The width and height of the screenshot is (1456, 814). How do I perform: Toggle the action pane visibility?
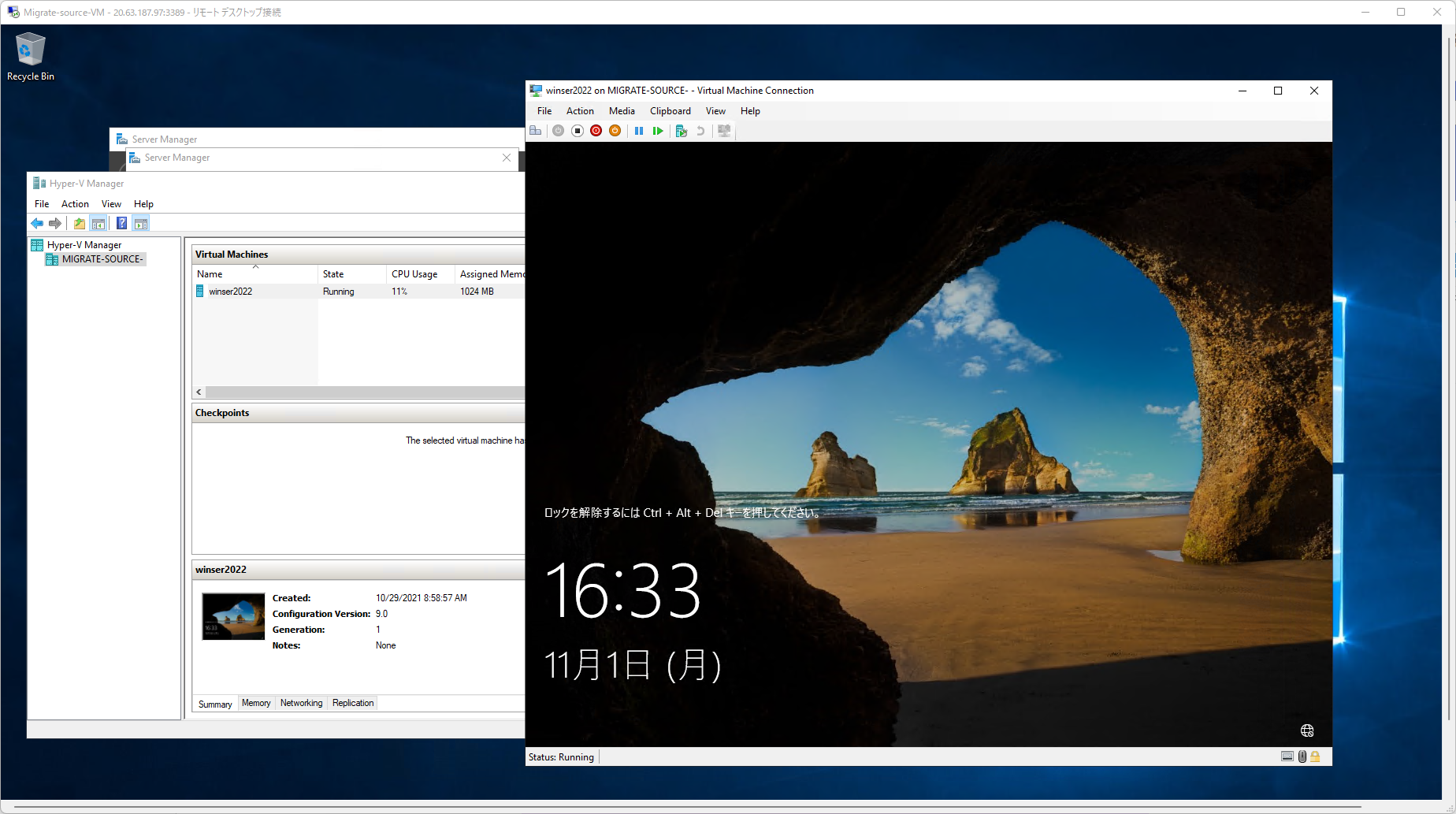[140, 223]
